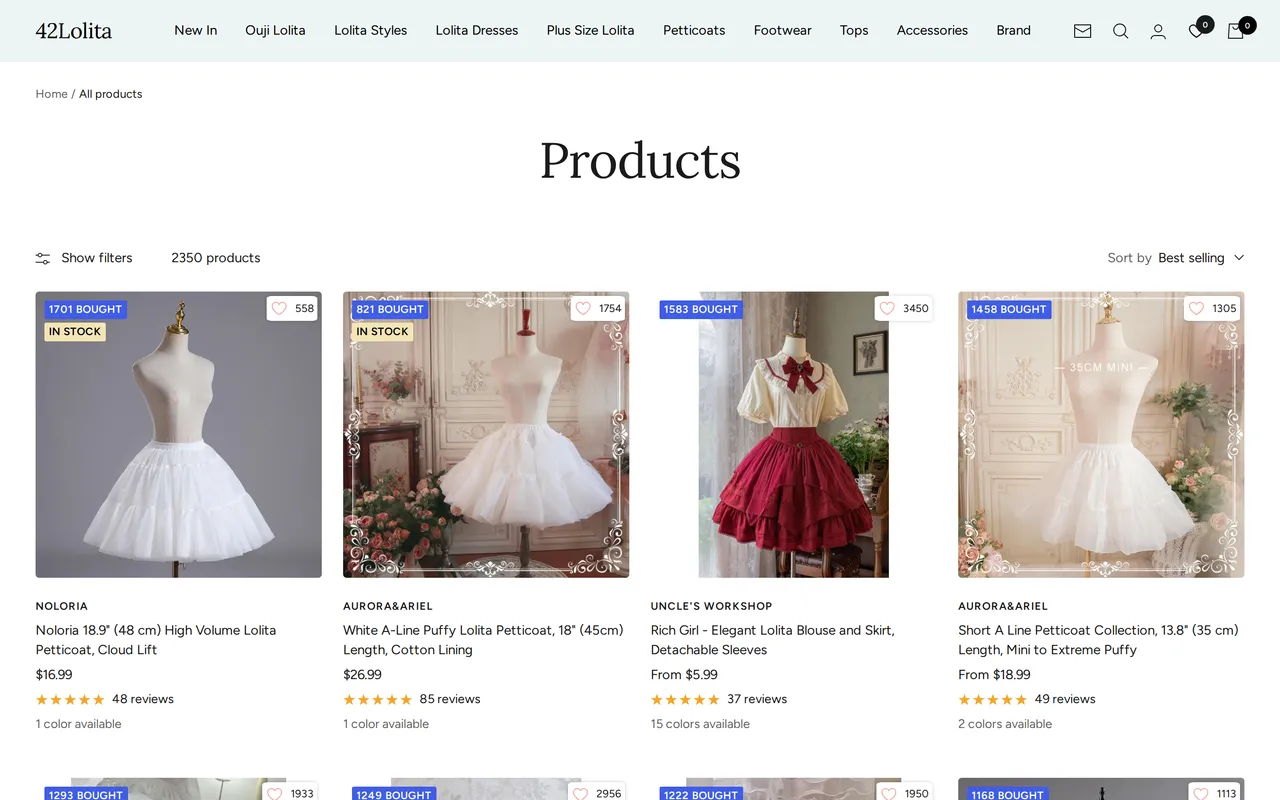Click the Home breadcrumb link
Screen dimensions: 1280x800
[x=51, y=94]
